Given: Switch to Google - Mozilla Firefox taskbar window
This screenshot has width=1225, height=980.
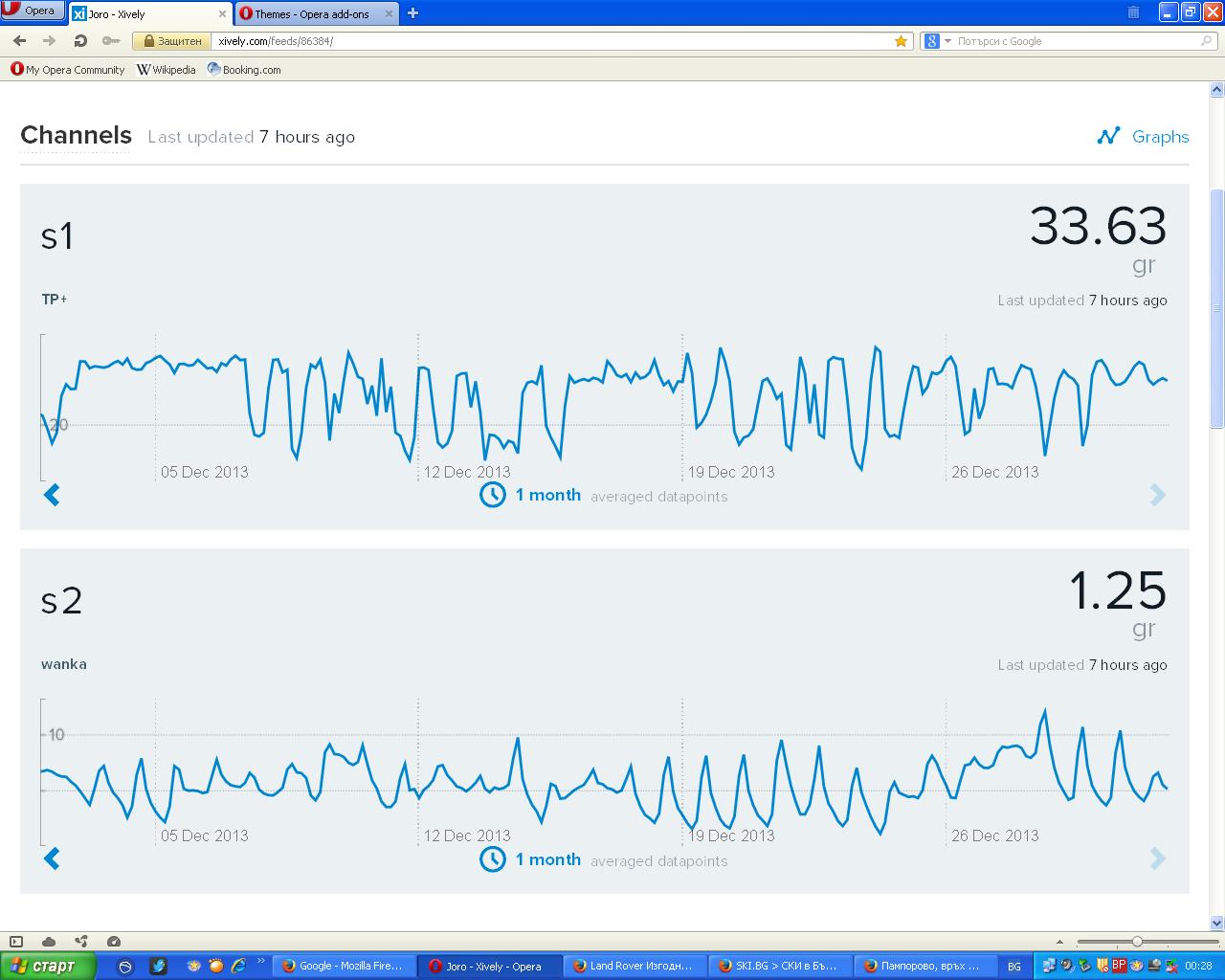Looking at the screenshot, I should click(343, 967).
